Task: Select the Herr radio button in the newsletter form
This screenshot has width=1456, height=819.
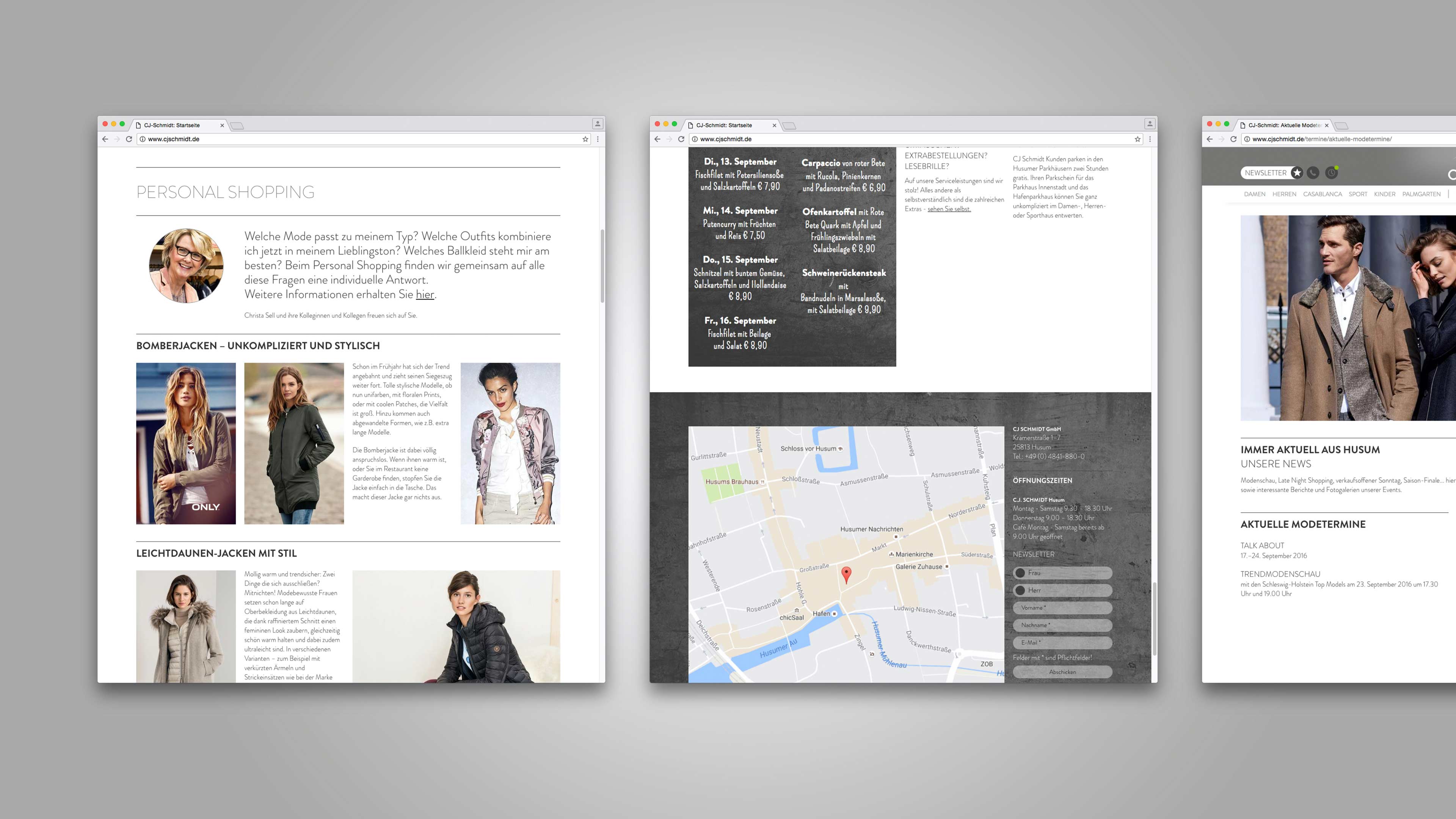Action: click(x=1020, y=590)
